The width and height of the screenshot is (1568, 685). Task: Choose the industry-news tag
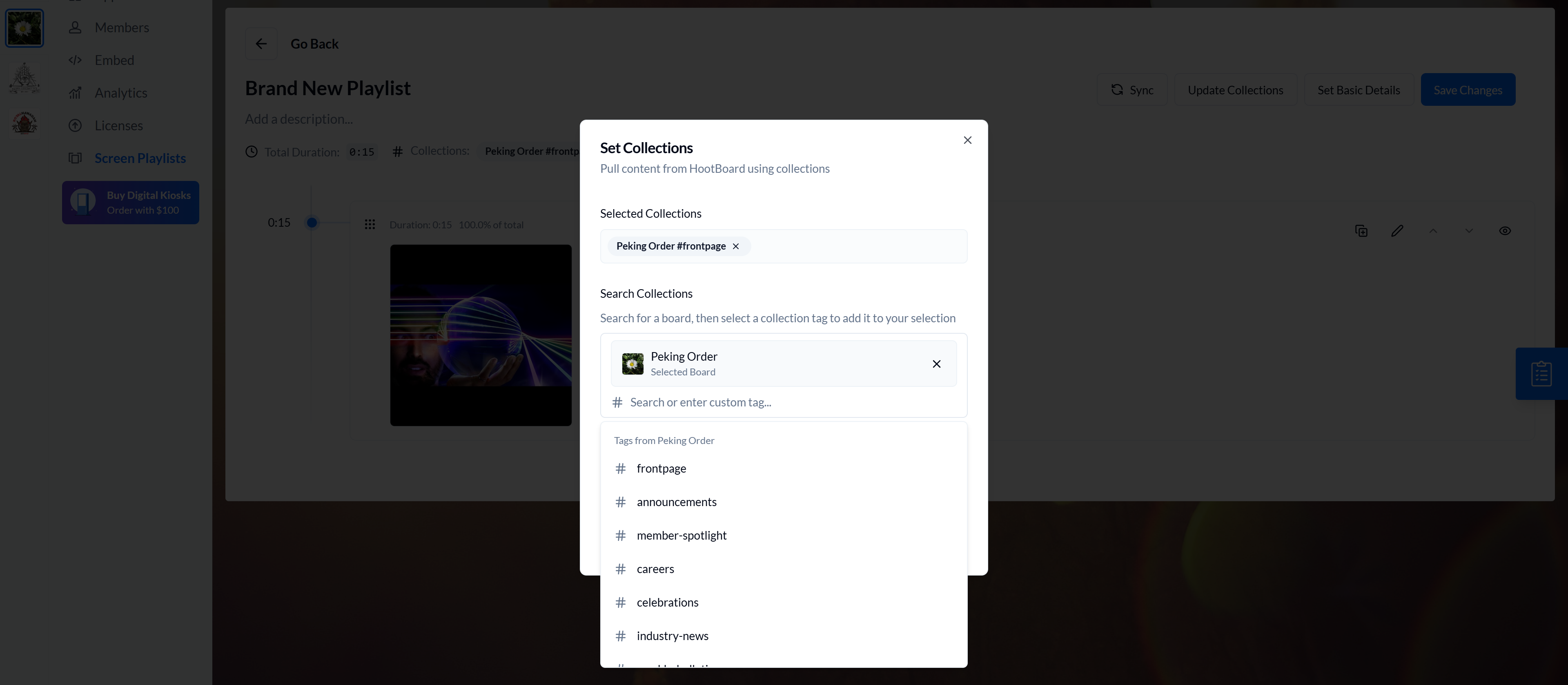672,635
